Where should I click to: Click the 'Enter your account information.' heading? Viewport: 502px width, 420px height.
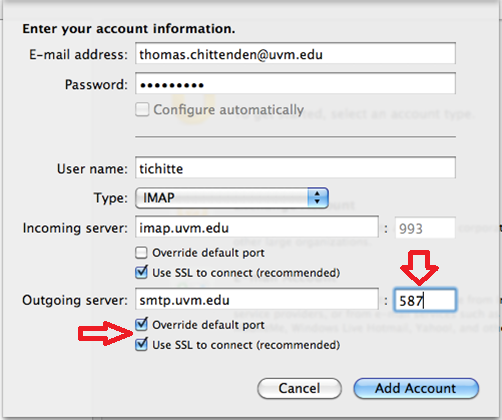pos(129,29)
